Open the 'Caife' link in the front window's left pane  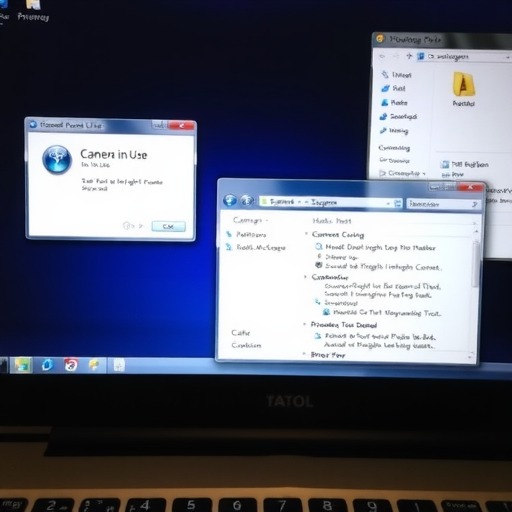click(x=241, y=333)
